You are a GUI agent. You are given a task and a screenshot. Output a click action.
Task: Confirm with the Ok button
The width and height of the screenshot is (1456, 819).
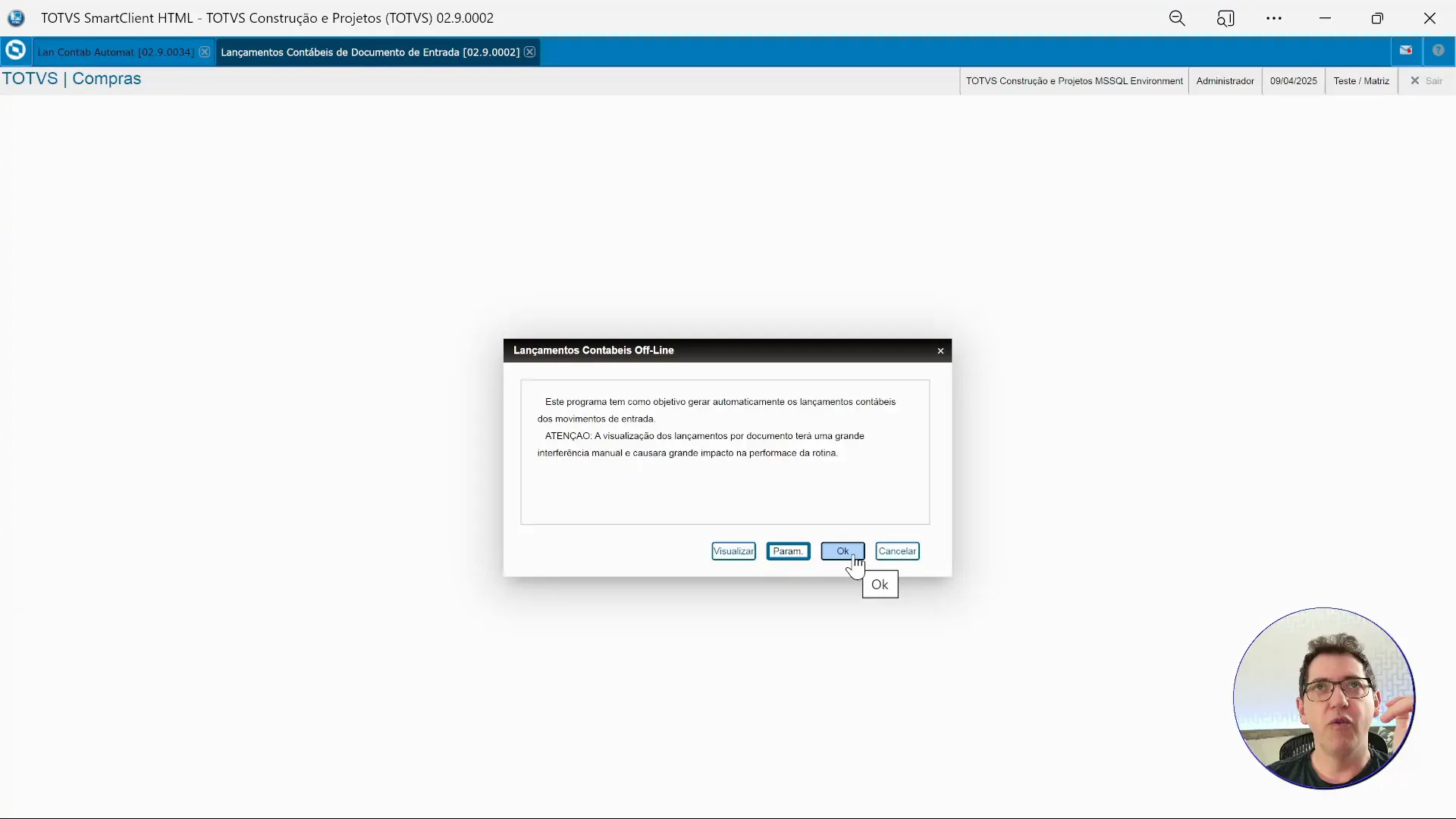tap(842, 551)
